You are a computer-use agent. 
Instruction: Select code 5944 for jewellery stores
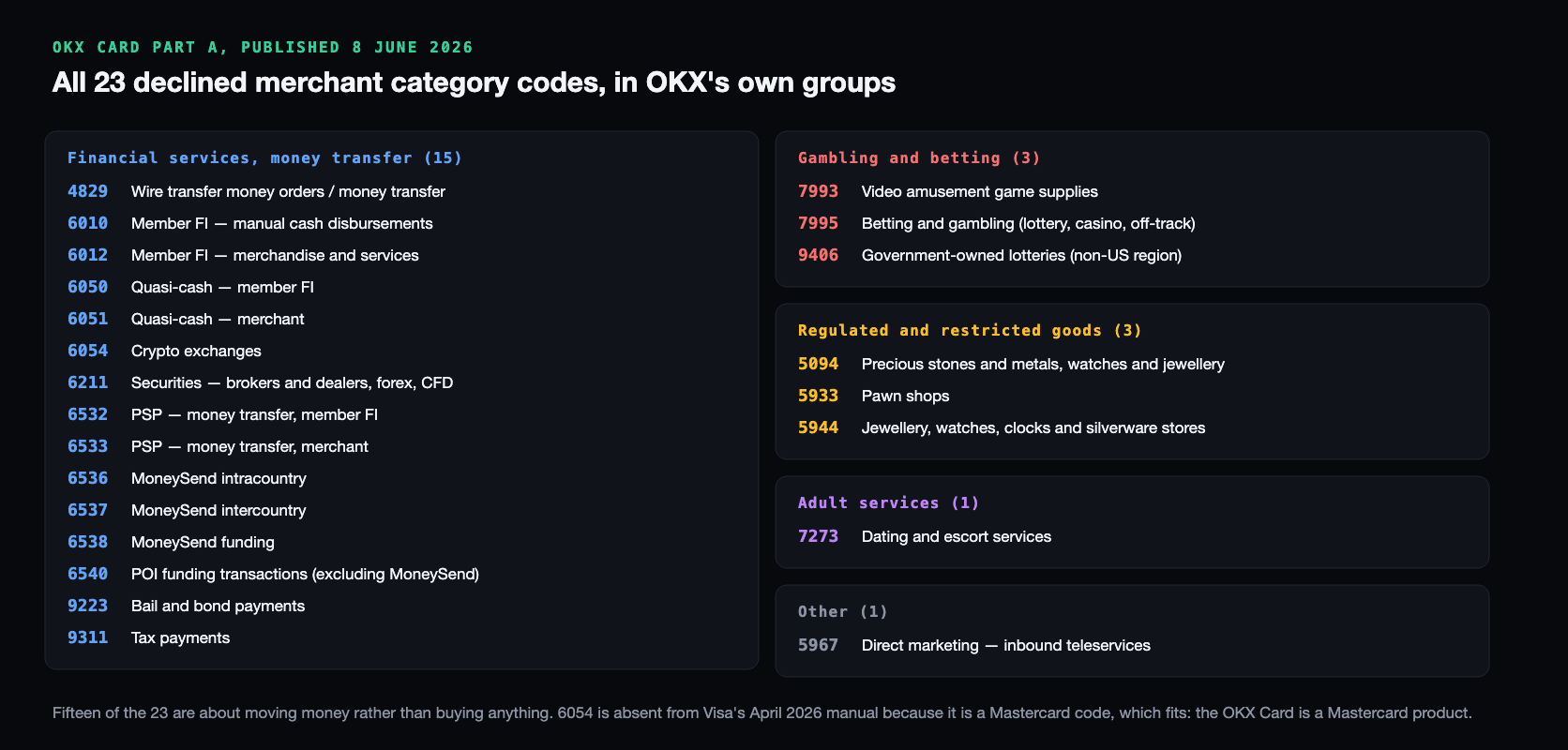click(818, 427)
